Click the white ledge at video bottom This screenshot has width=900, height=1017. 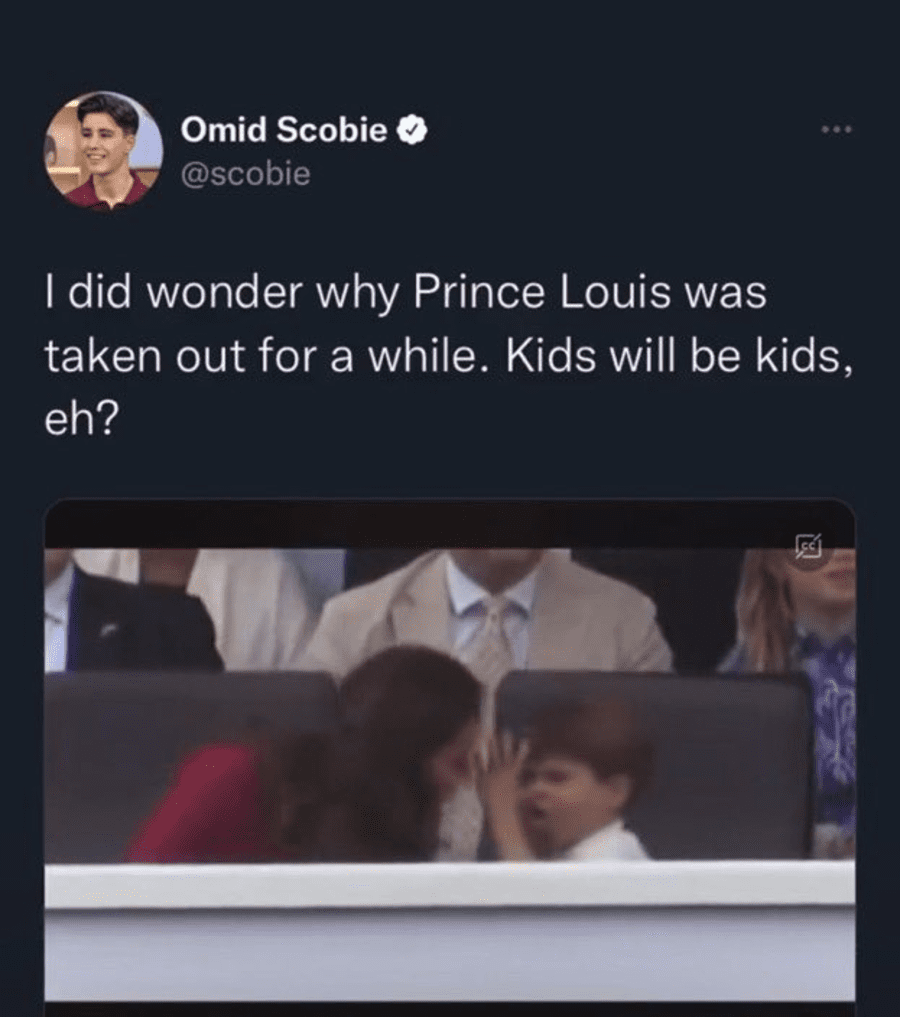click(450, 885)
